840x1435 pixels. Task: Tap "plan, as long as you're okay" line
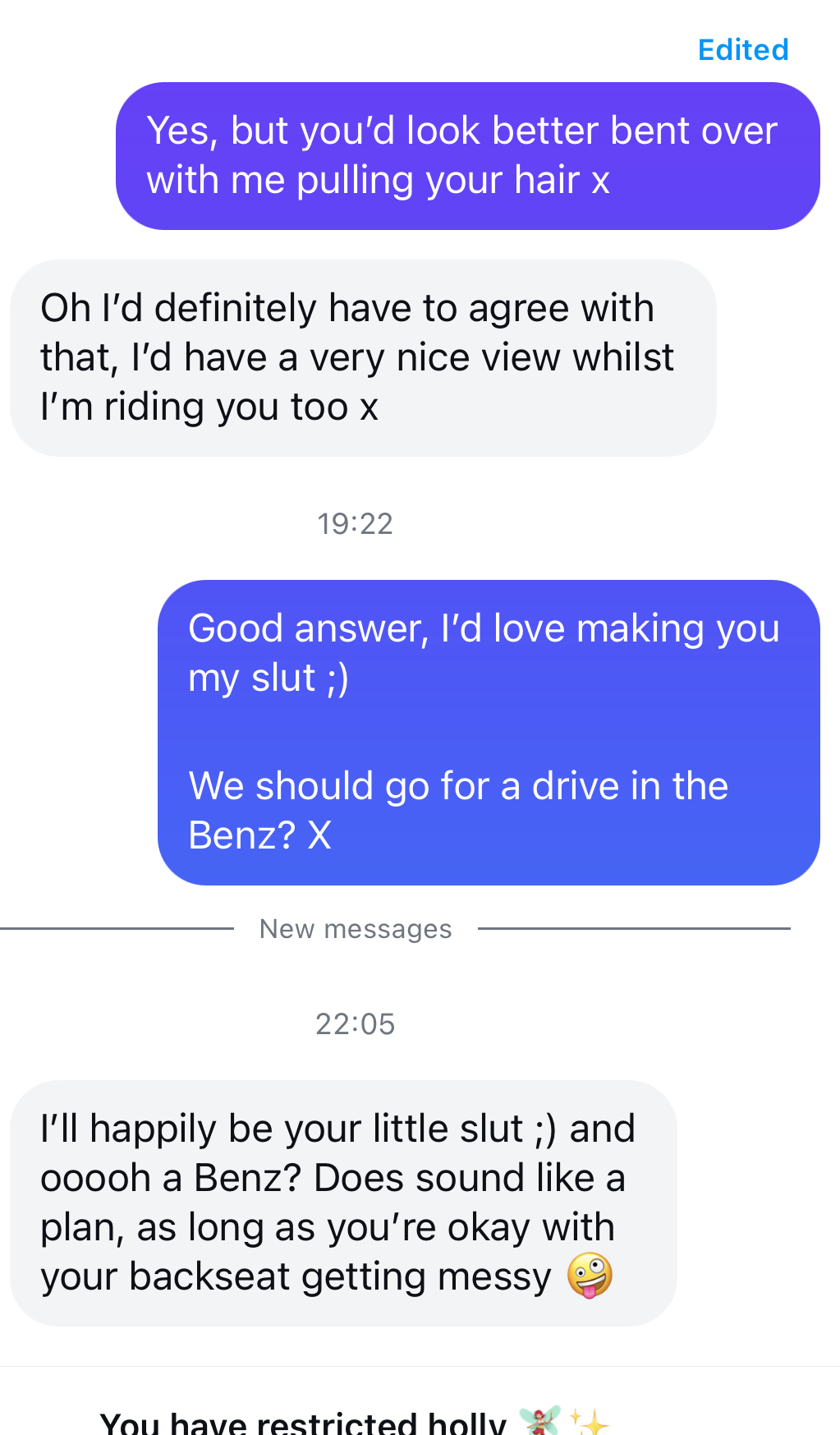pyautogui.click(x=327, y=1228)
